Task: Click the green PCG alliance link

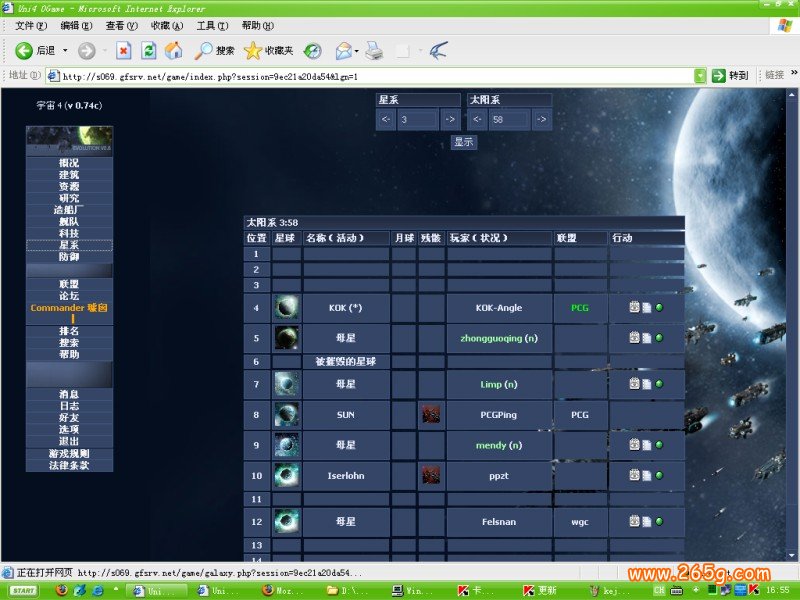Action: pos(580,308)
